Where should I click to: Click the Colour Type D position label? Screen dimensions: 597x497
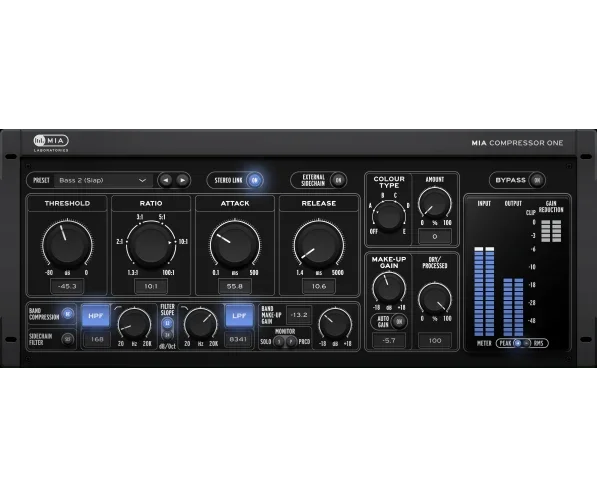[408, 206]
